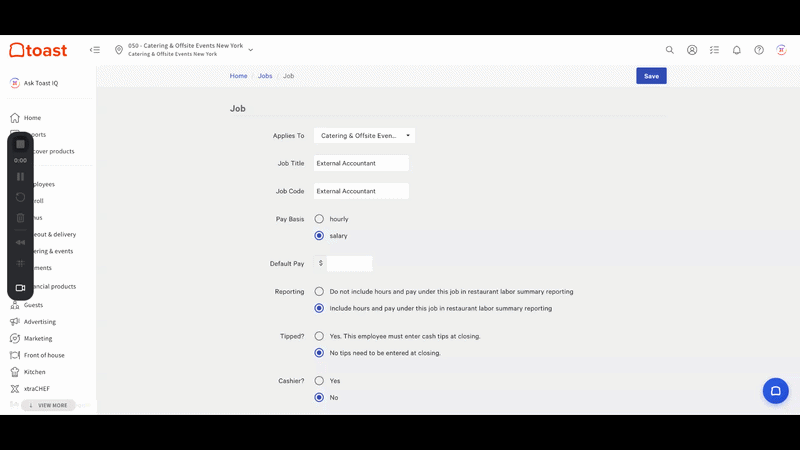Click the help question mark icon
Image resolution: width=800 pixels, height=450 pixels.
coord(759,49)
